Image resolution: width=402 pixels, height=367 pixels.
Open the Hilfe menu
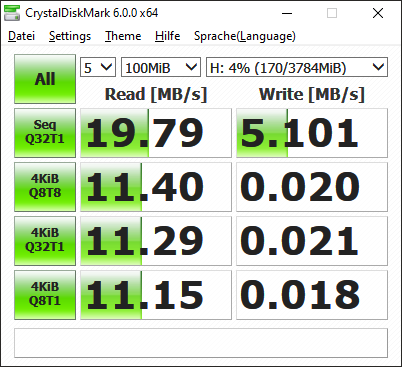167,36
